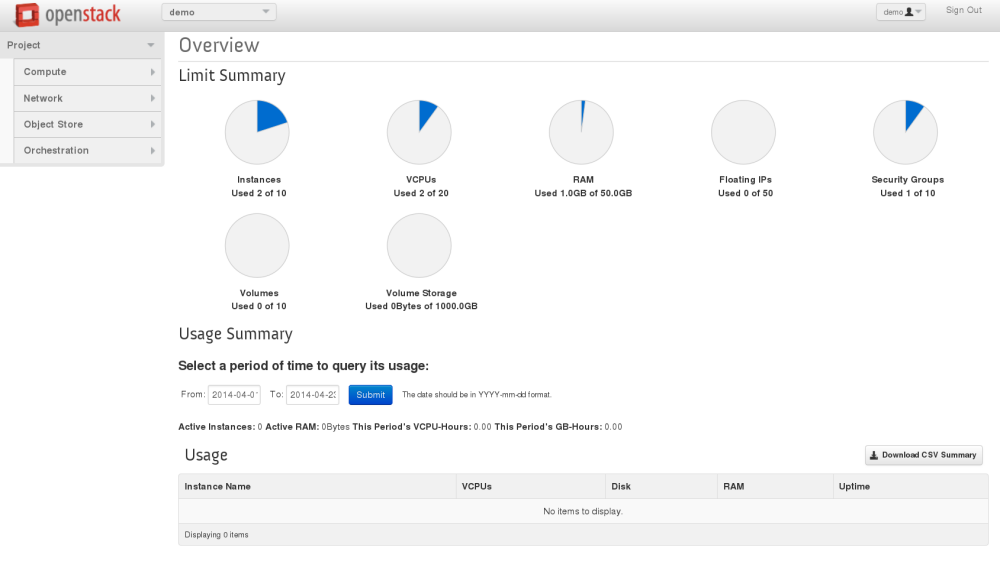Collapse the Project sidebar panel
This screenshot has width=1000, height=564.
[81, 45]
